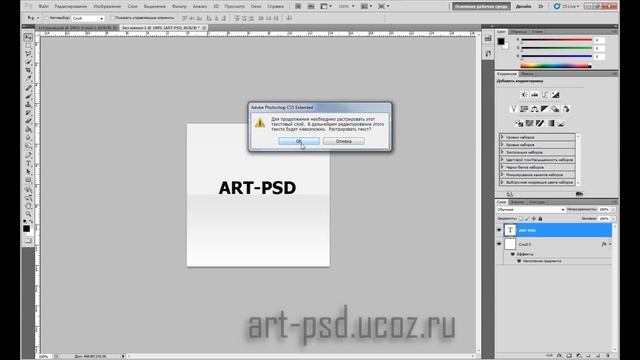Click Отмена in rasterize dialog
Image resolution: width=640 pixels, height=360 pixels.
[343, 141]
